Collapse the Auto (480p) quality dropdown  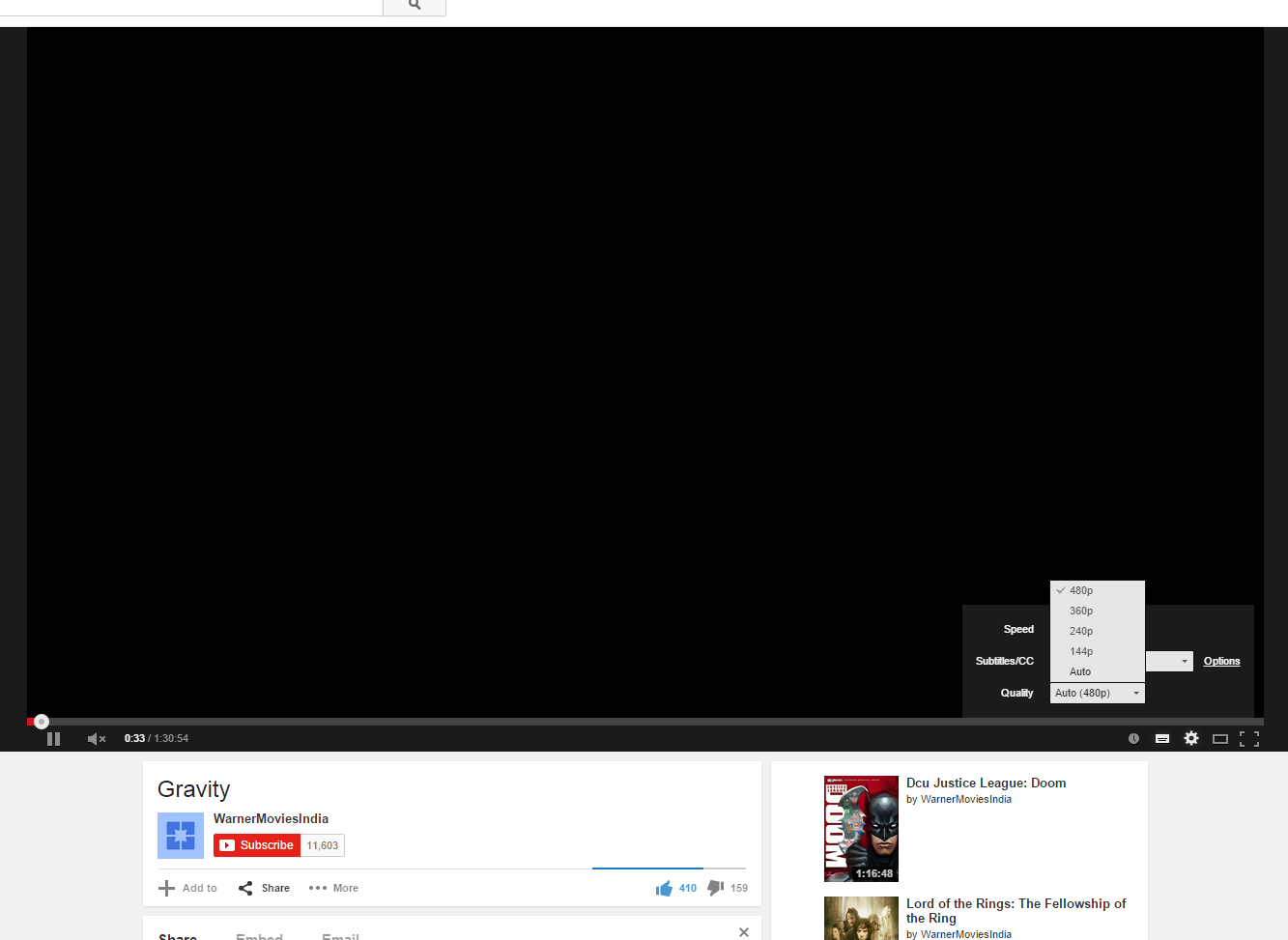click(x=1097, y=693)
